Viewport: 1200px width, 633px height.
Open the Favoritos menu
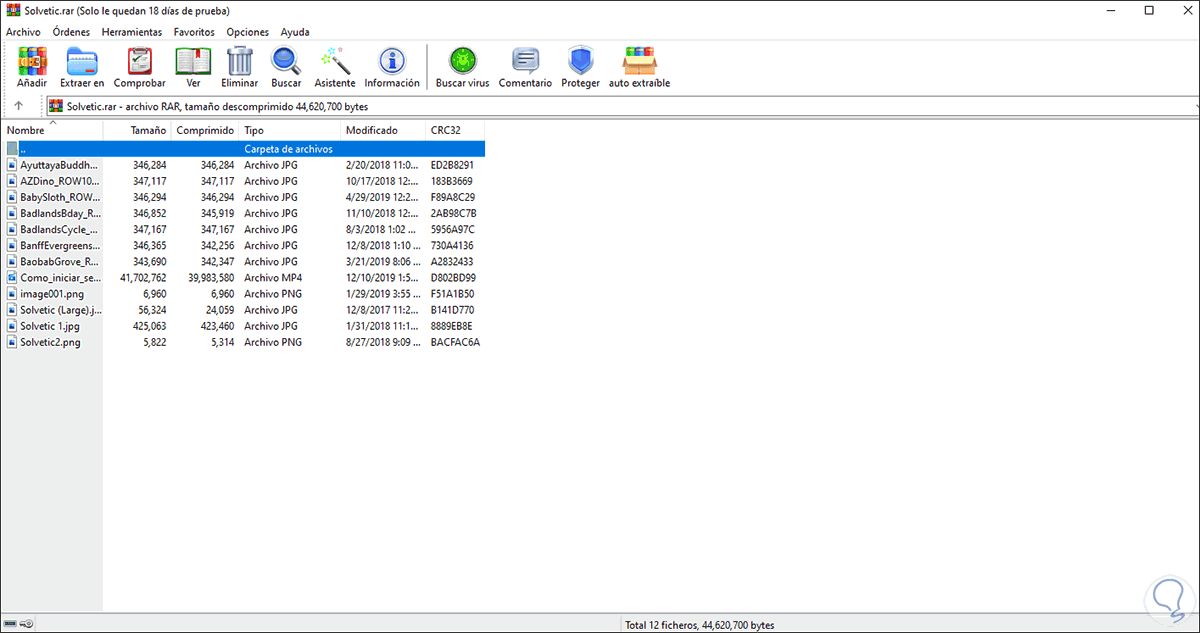(x=194, y=32)
